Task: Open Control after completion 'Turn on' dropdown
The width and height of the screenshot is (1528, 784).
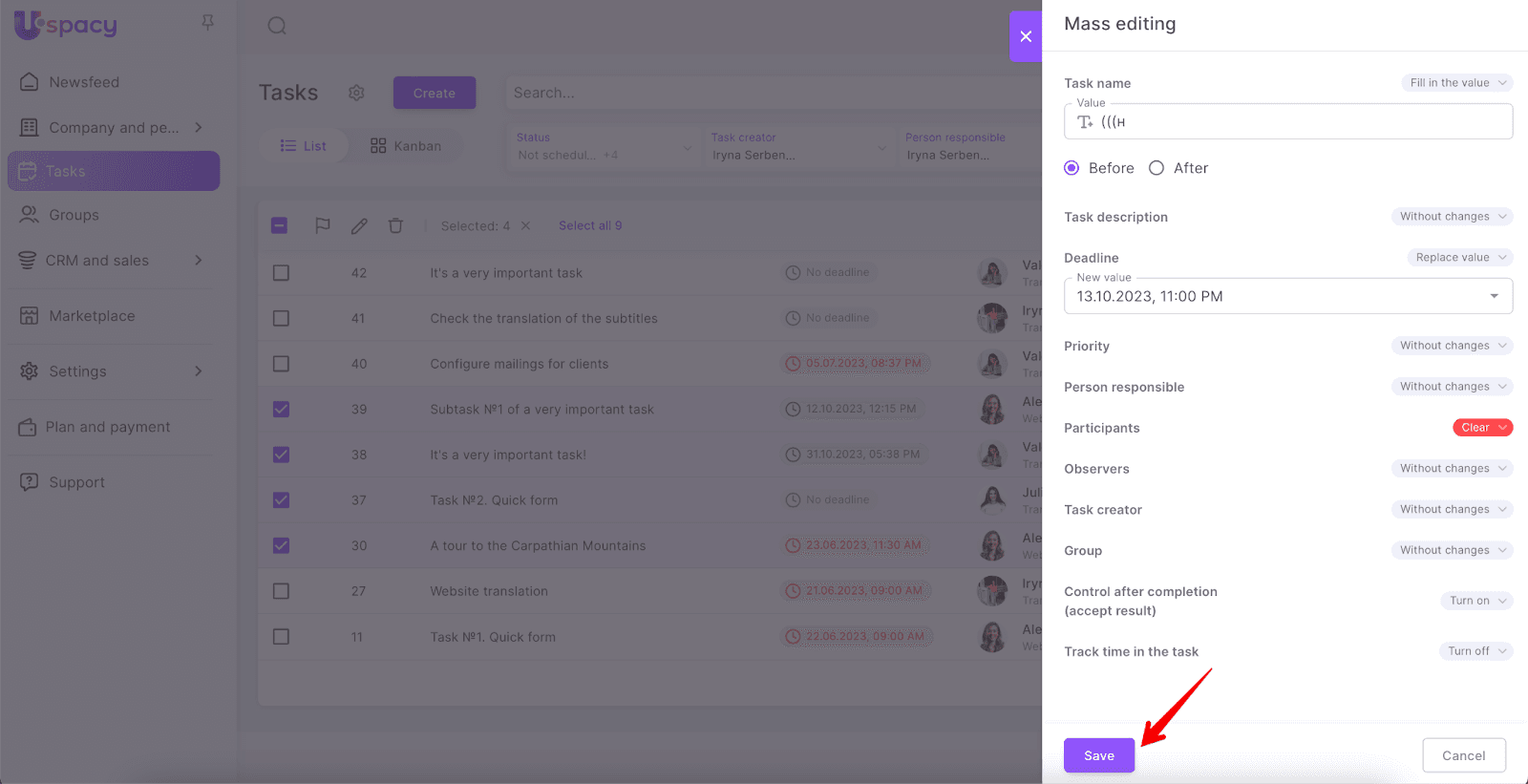Action: pyautogui.click(x=1476, y=601)
